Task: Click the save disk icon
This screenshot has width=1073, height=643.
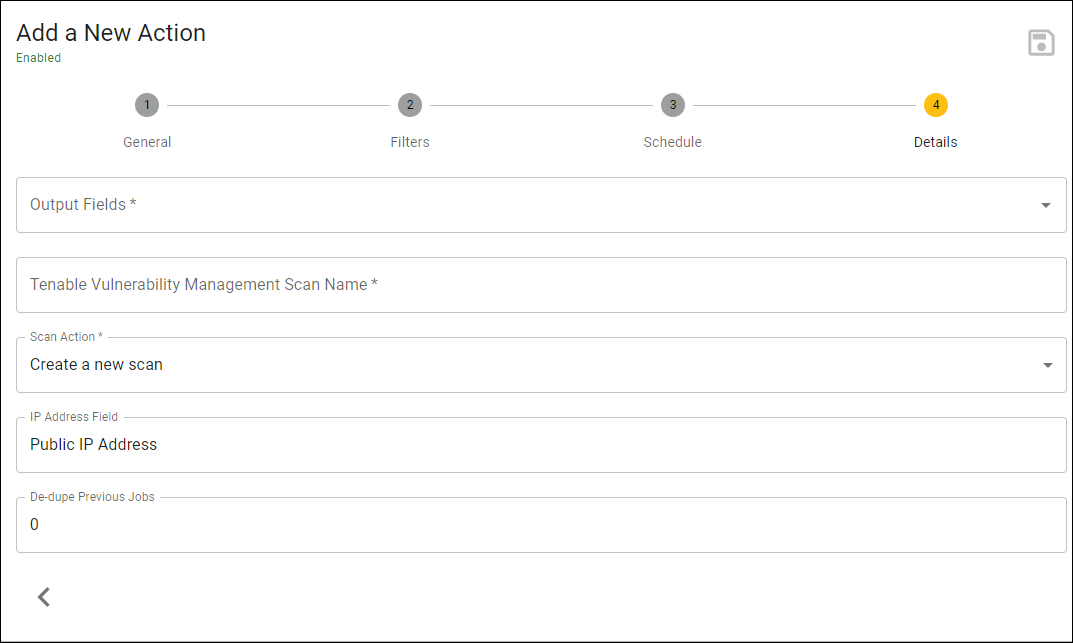Action: coord(1041,43)
